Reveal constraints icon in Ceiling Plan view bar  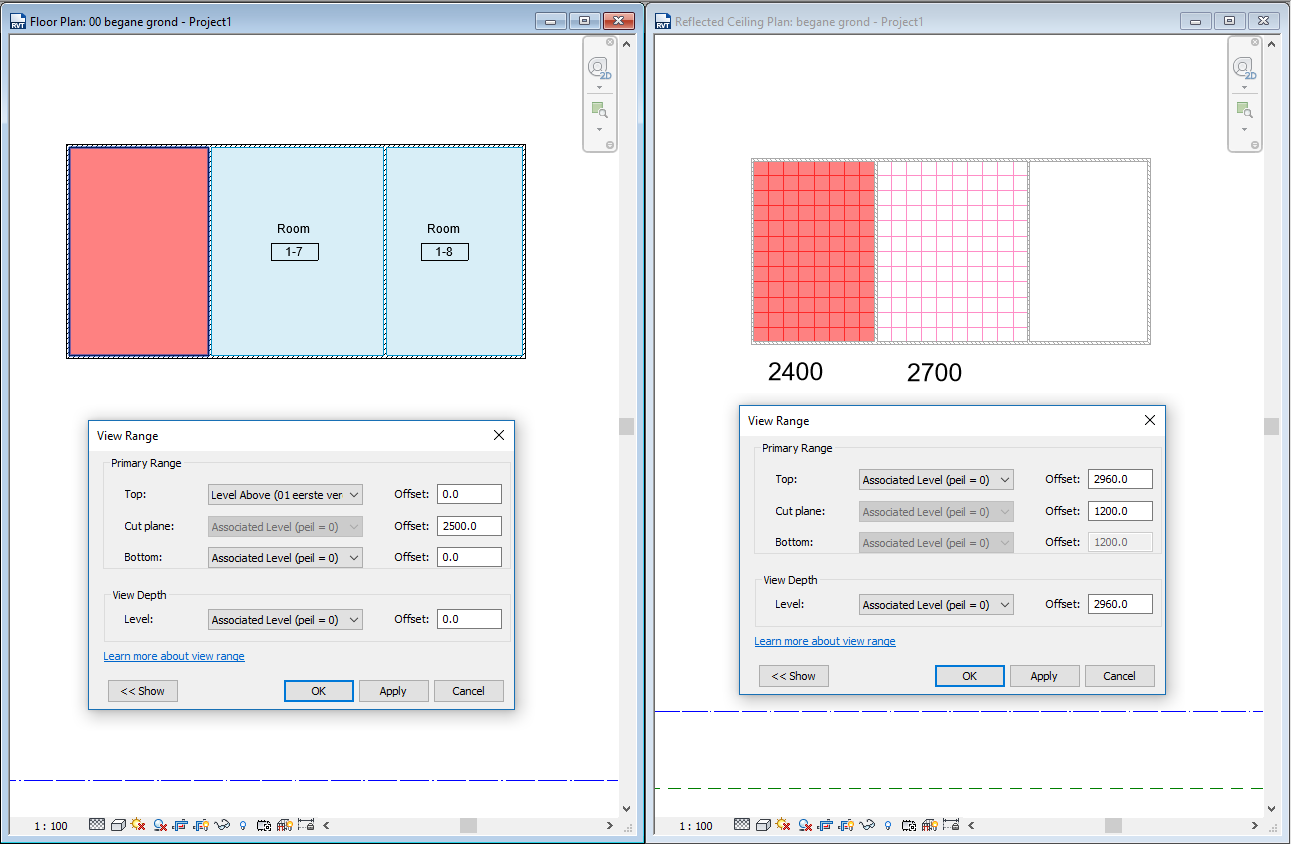point(951,825)
